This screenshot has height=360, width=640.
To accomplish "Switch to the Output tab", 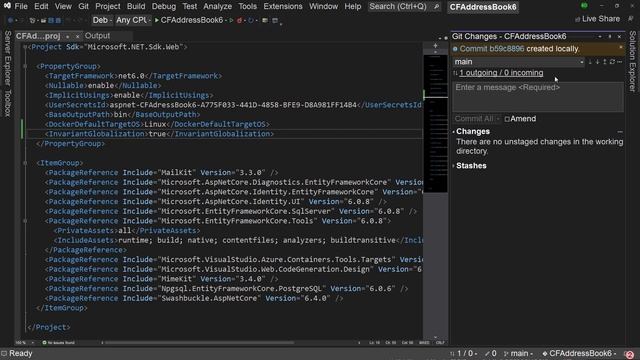I will [97, 36].
